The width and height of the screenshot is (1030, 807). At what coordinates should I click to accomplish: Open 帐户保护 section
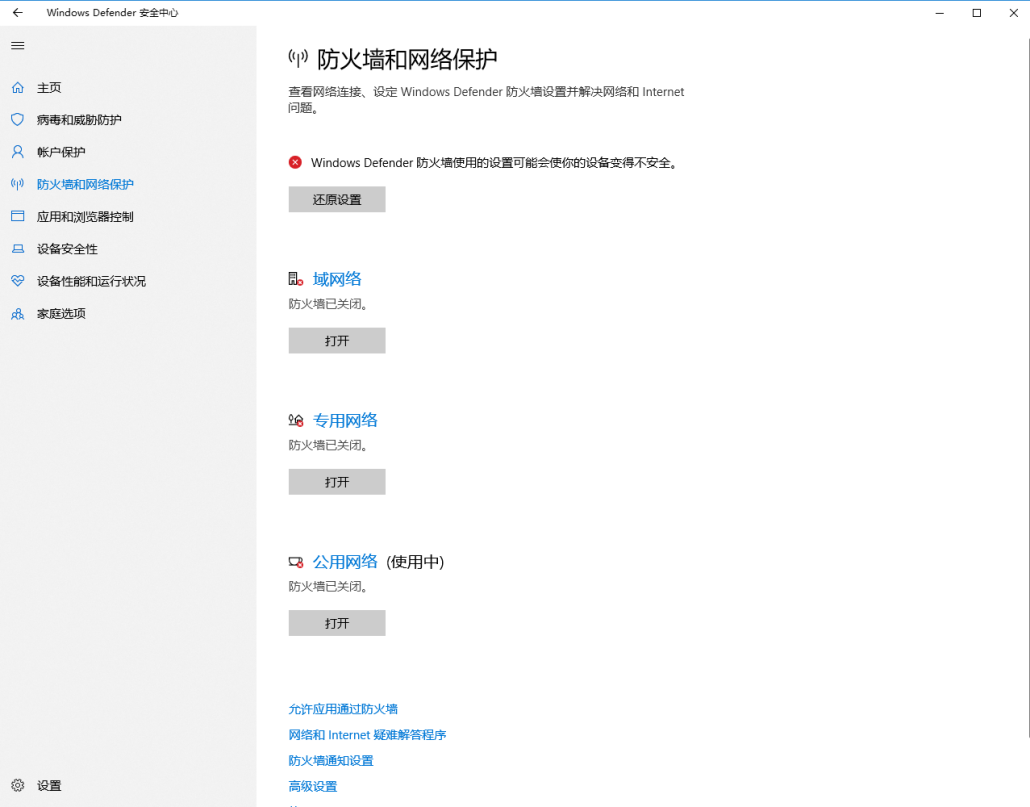point(61,152)
